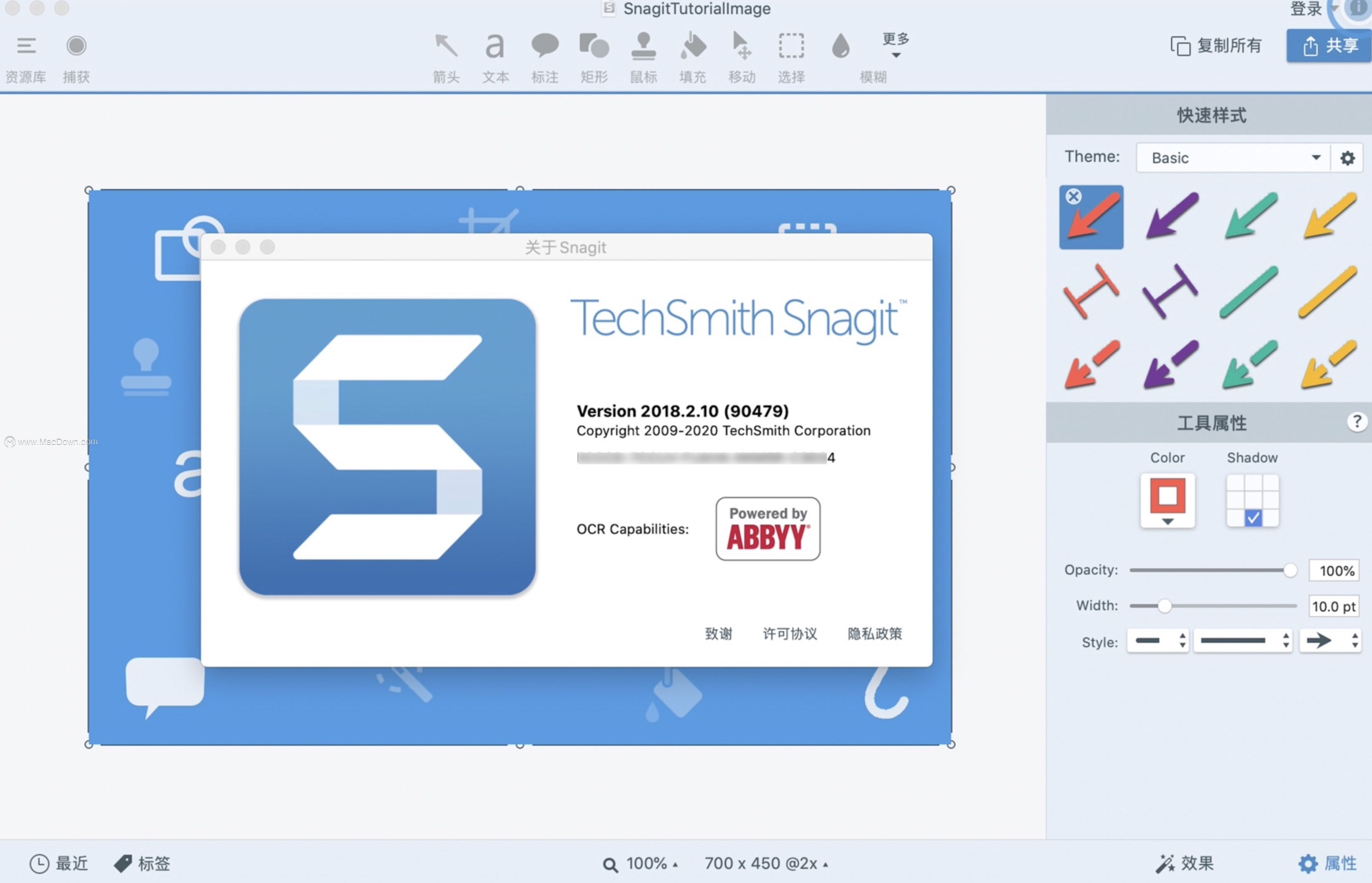
Task: Open the 捕获 capture tool
Action: point(76,55)
